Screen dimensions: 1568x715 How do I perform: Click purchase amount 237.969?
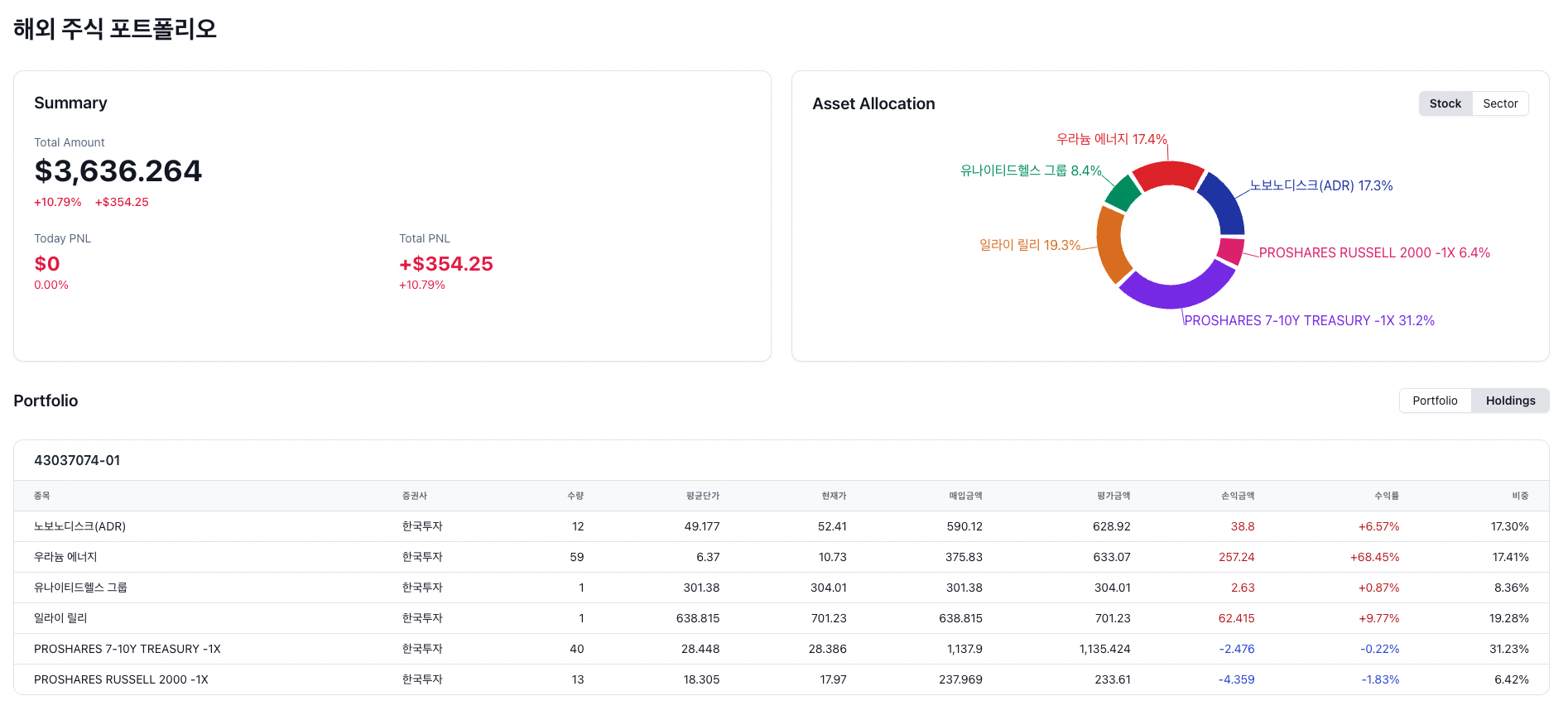click(x=960, y=679)
